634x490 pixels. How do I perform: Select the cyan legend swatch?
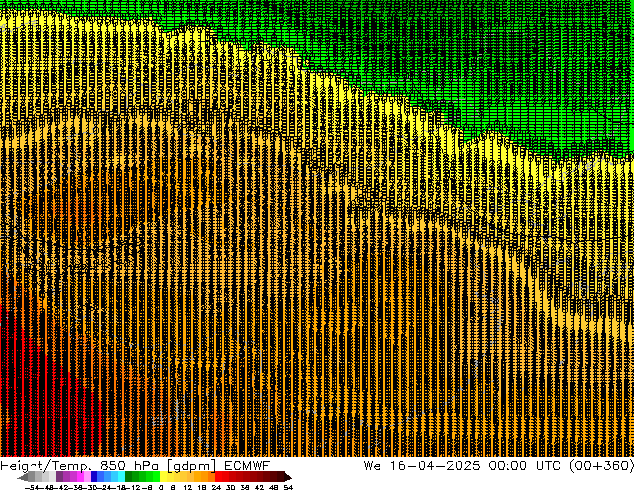[x=121, y=476]
